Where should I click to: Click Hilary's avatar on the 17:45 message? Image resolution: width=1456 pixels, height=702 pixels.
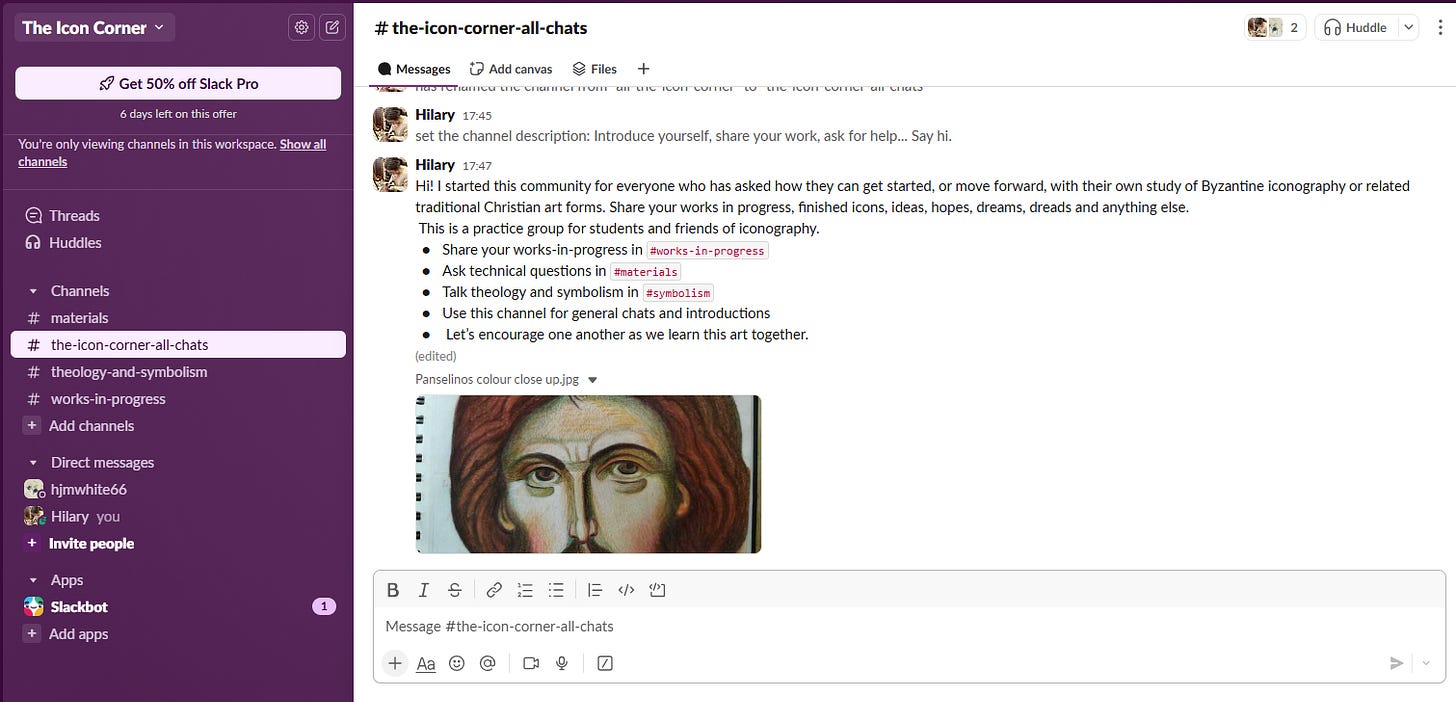point(390,124)
